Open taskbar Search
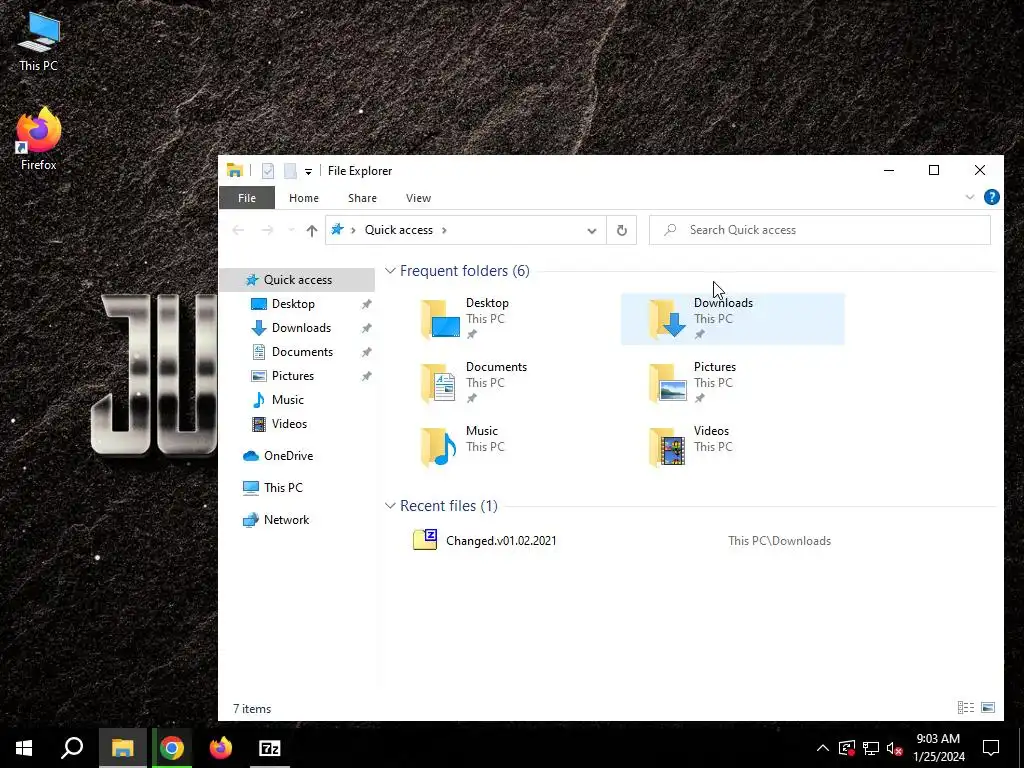This screenshot has width=1024, height=768. point(72,748)
